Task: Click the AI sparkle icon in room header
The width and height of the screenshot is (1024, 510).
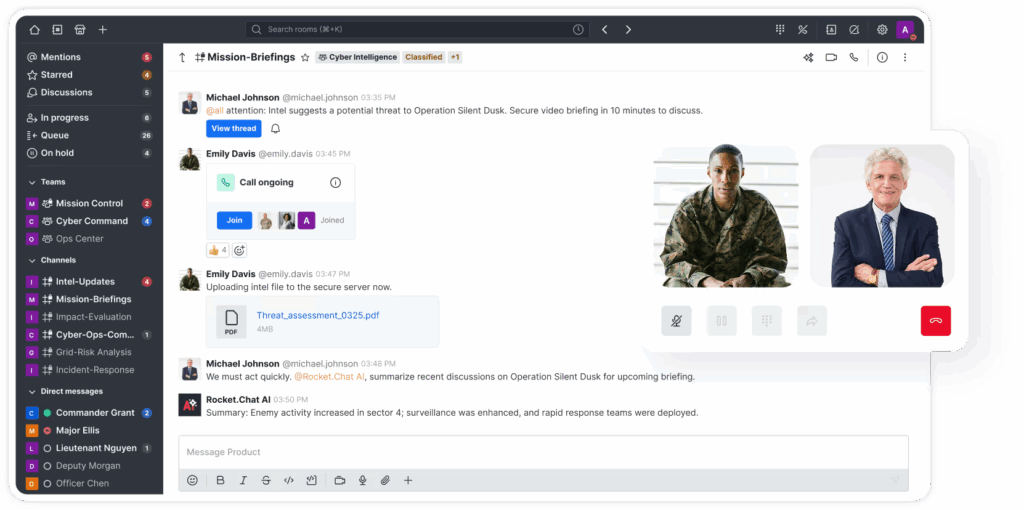Action: (x=808, y=57)
